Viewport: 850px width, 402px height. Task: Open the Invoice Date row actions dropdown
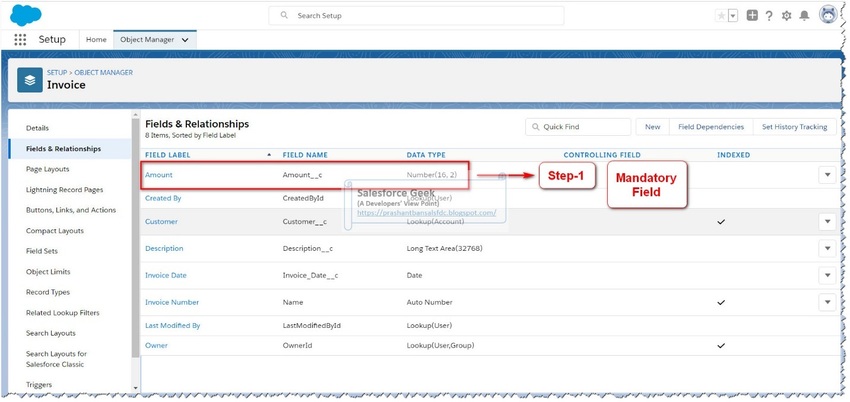coord(827,275)
